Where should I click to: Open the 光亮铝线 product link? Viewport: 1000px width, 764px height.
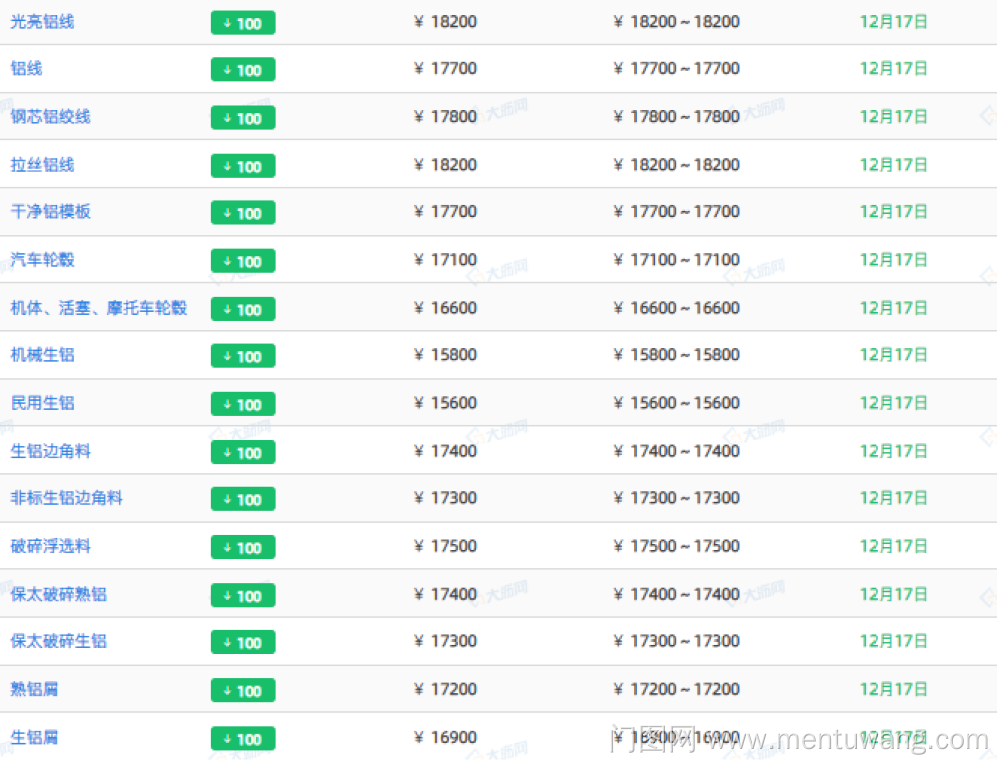(42, 21)
